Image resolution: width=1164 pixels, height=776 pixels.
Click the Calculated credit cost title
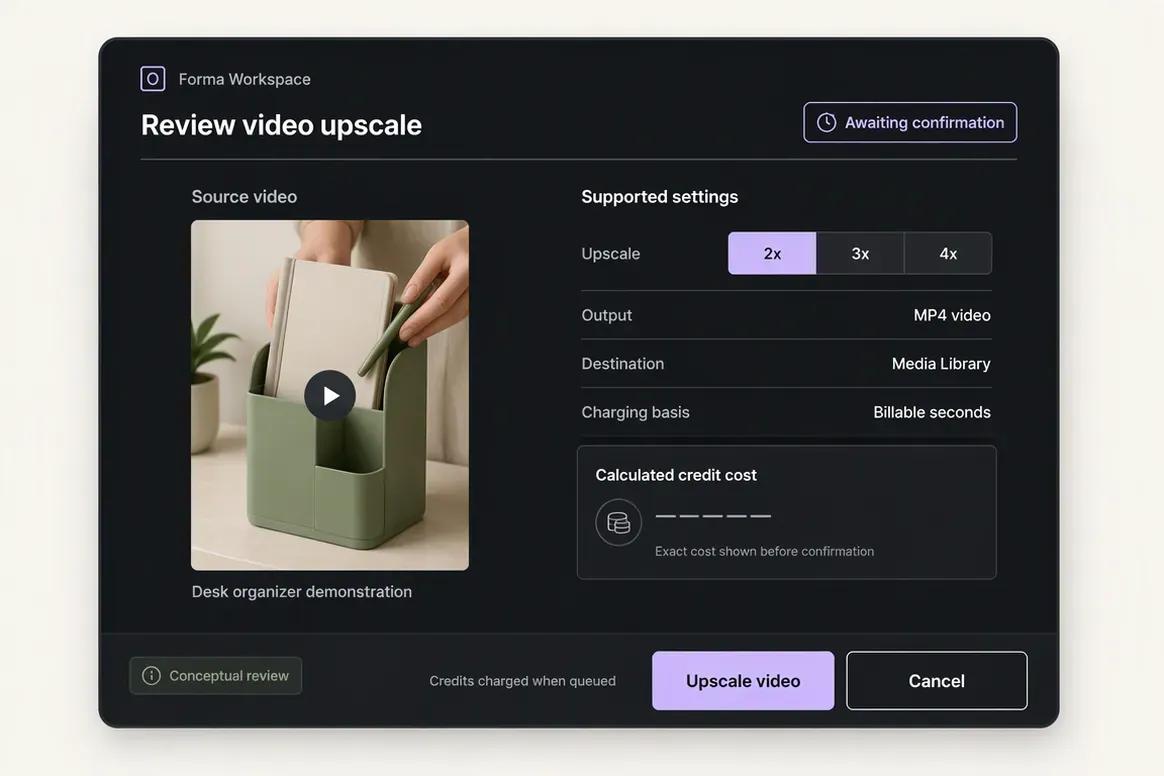[x=676, y=475]
